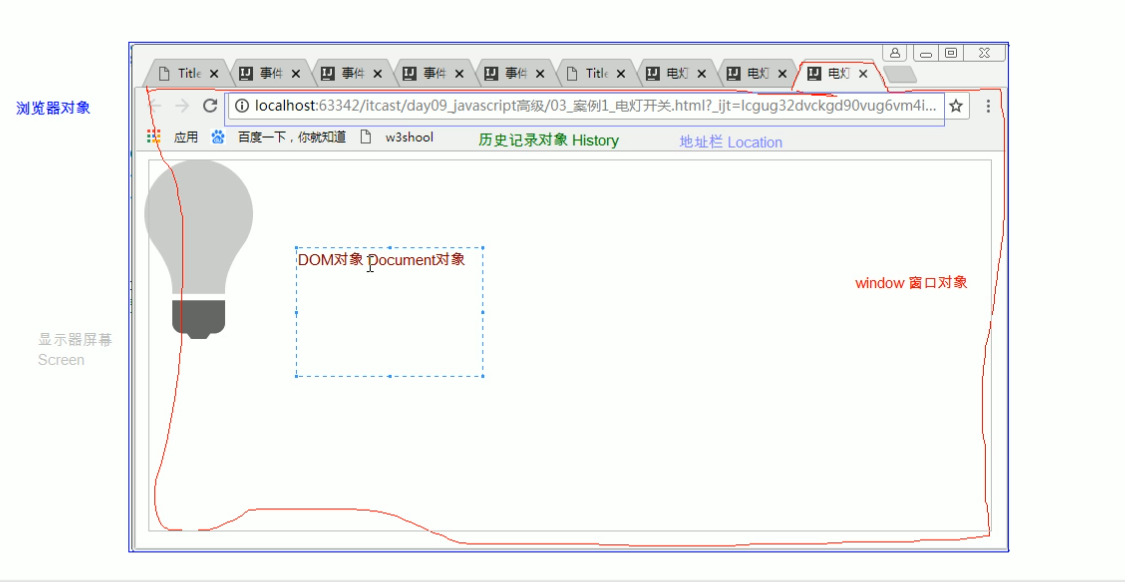The width and height of the screenshot is (1125, 582).
Task: Select the 历史记录对象 History label
Action: 548,141
